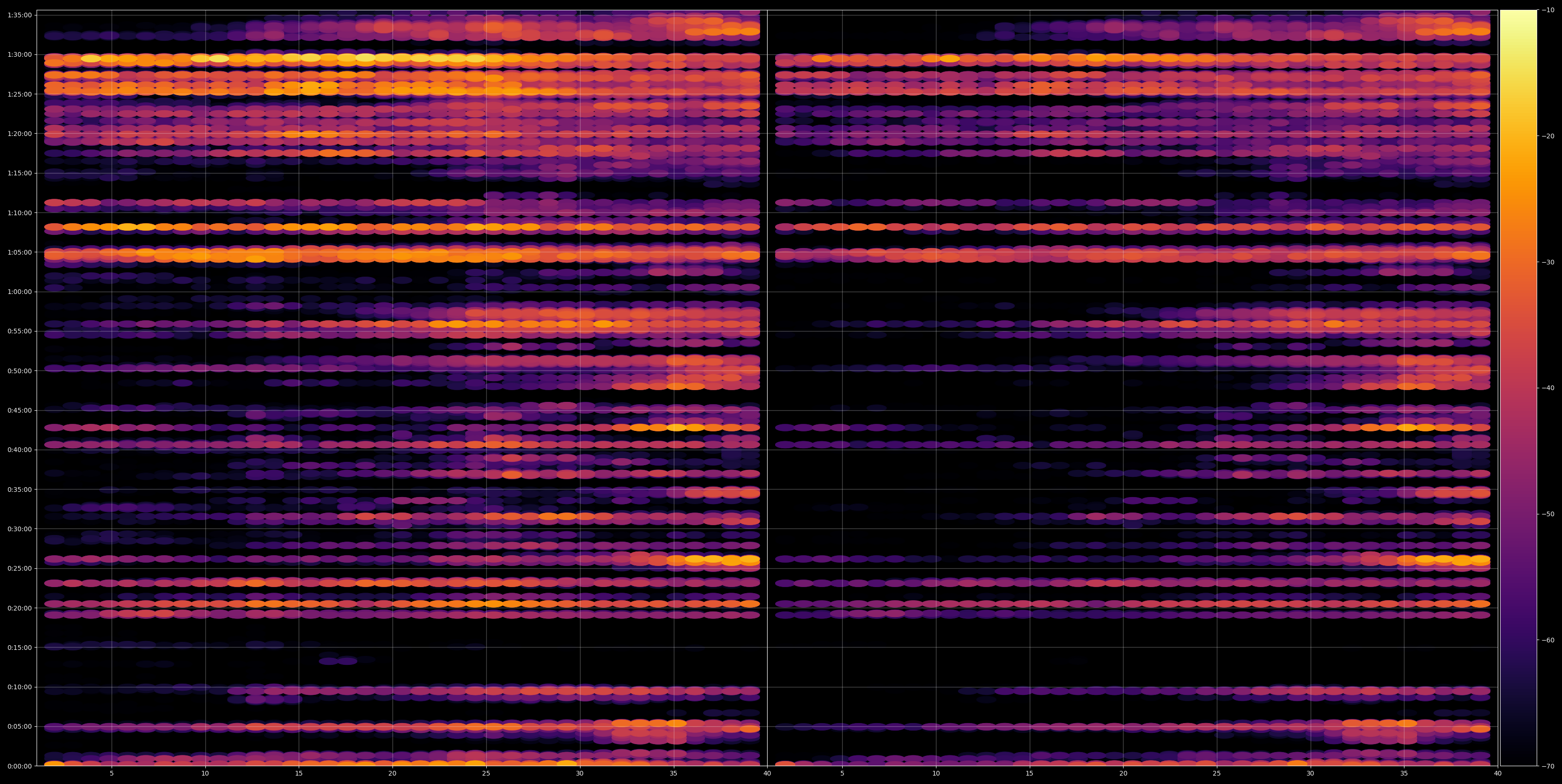Click x-axis label 25 of right plot
Viewport: 1562px width, 784px height.
tap(1217, 773)
